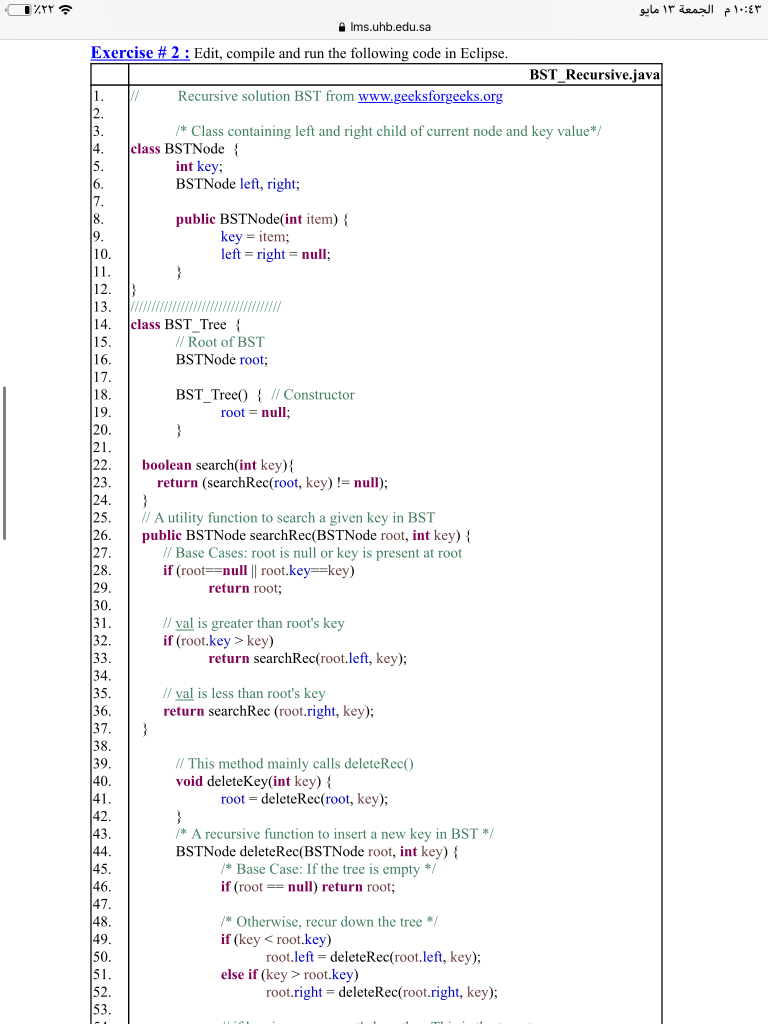Click 'Otherwise, recur down the tree' comment
The height and width of the screenshot is (1024, 768).
click(329, 922)
